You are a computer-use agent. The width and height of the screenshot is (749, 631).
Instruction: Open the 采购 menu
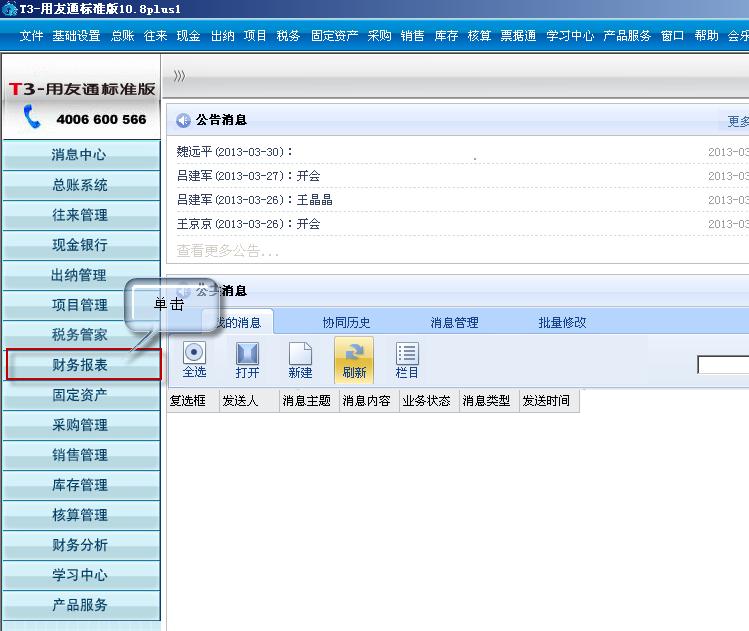point(379,36)
